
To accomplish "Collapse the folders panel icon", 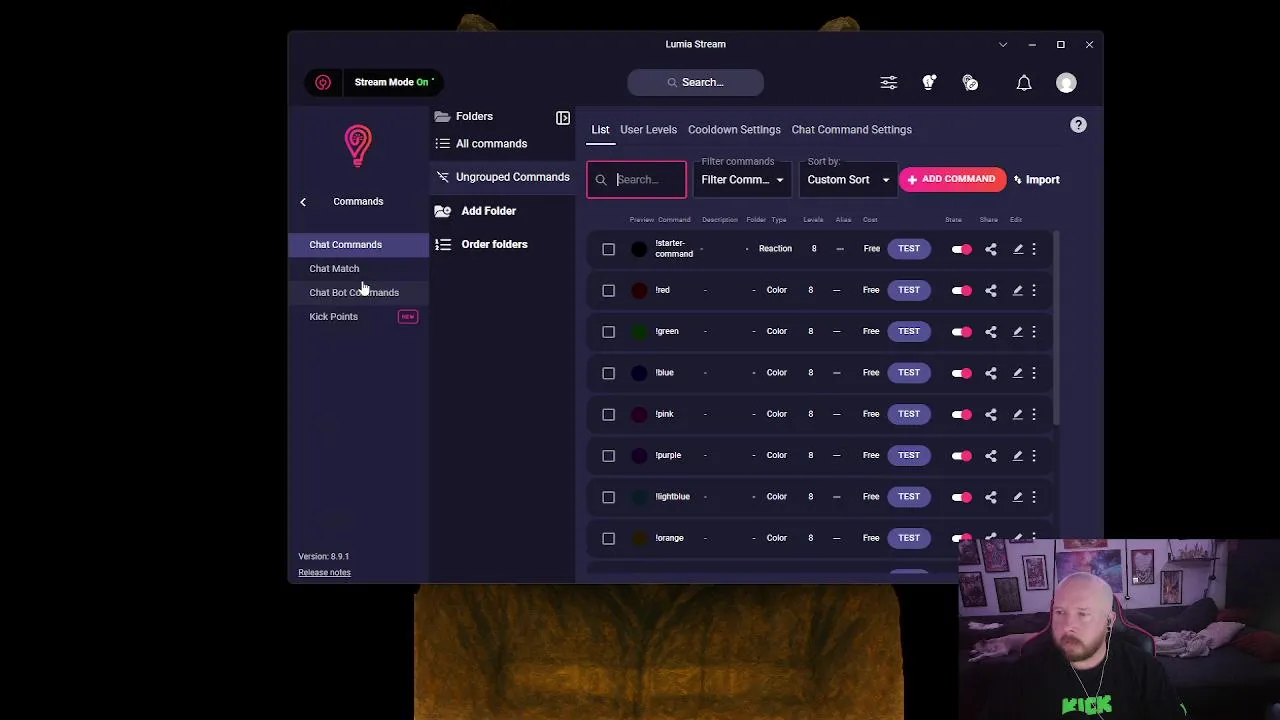I will [563, 117].
